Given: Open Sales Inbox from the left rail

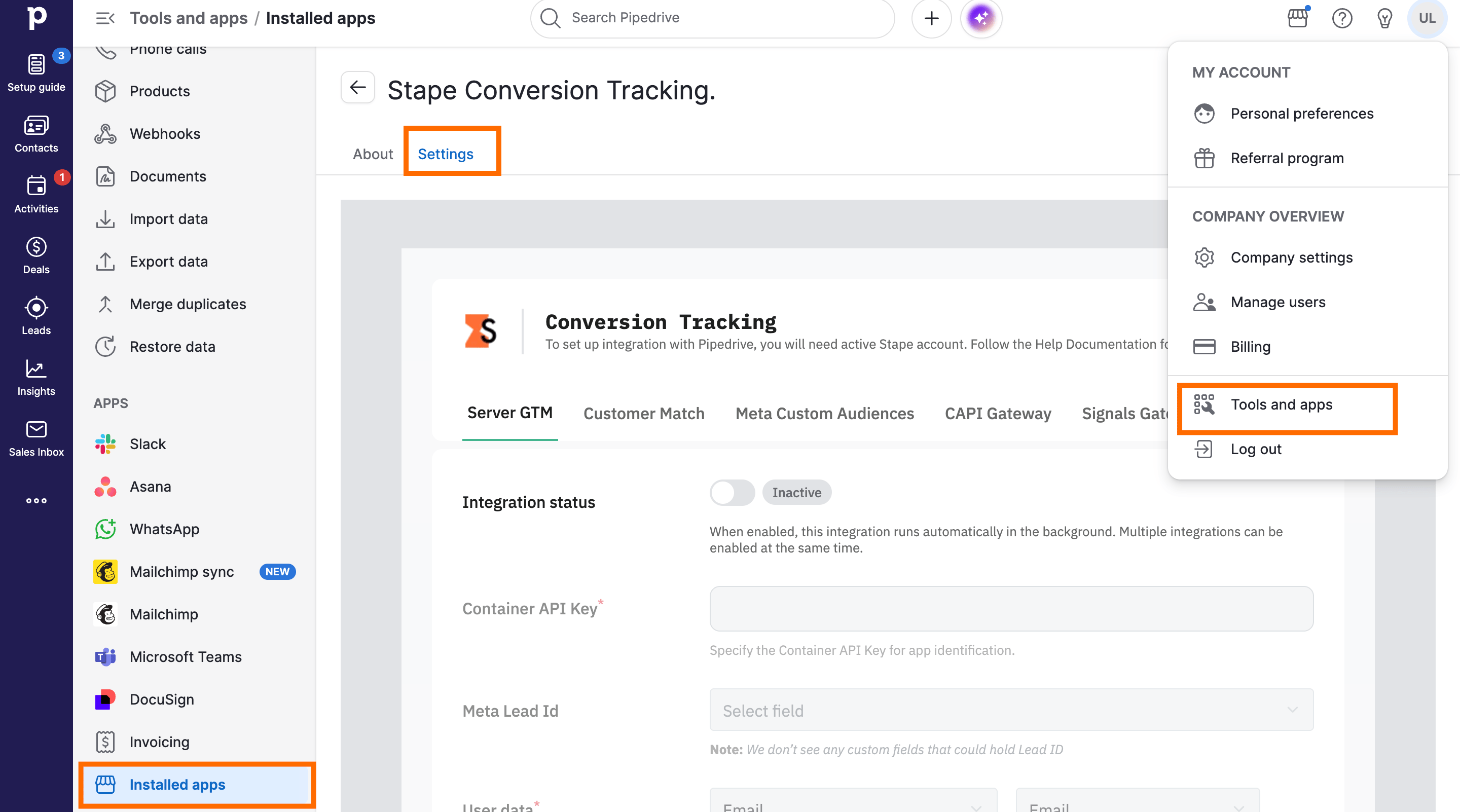Looking at the screenshot, I should coord(36,438).
